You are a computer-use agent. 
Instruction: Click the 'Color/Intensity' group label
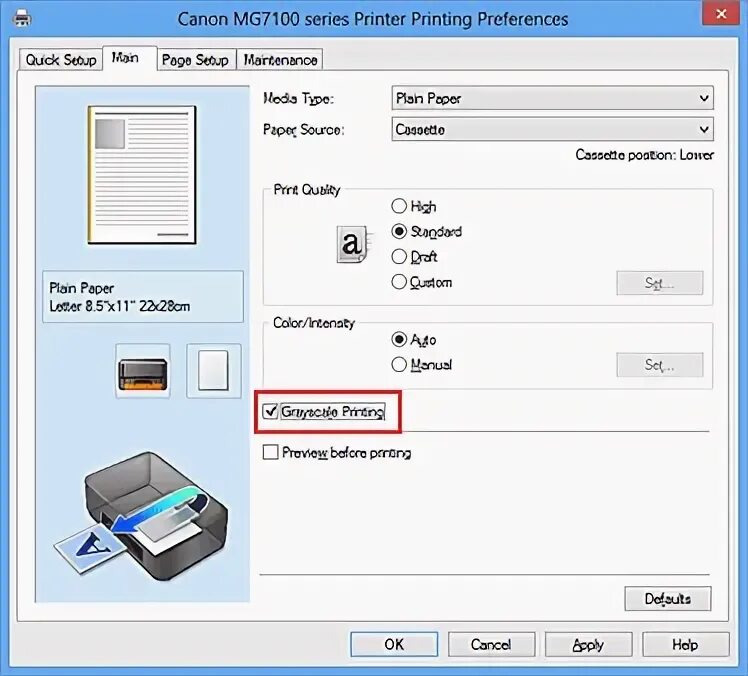pyautogui.click(x=314, y=323)
